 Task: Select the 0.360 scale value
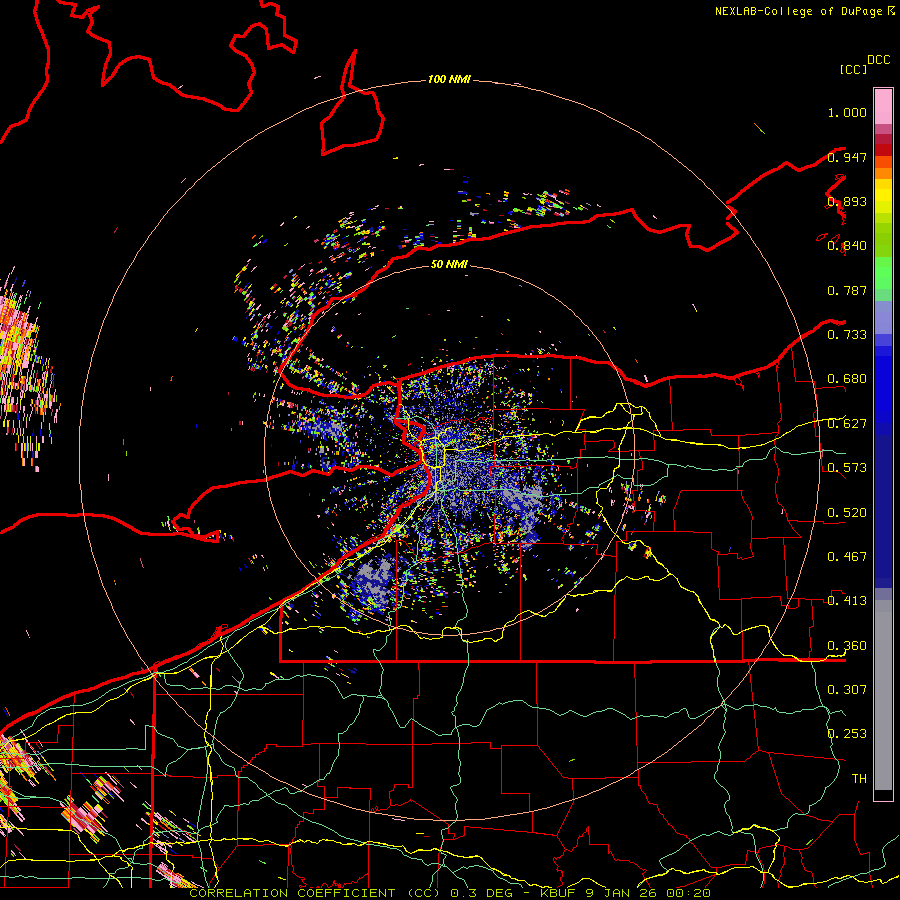[847, 646]
